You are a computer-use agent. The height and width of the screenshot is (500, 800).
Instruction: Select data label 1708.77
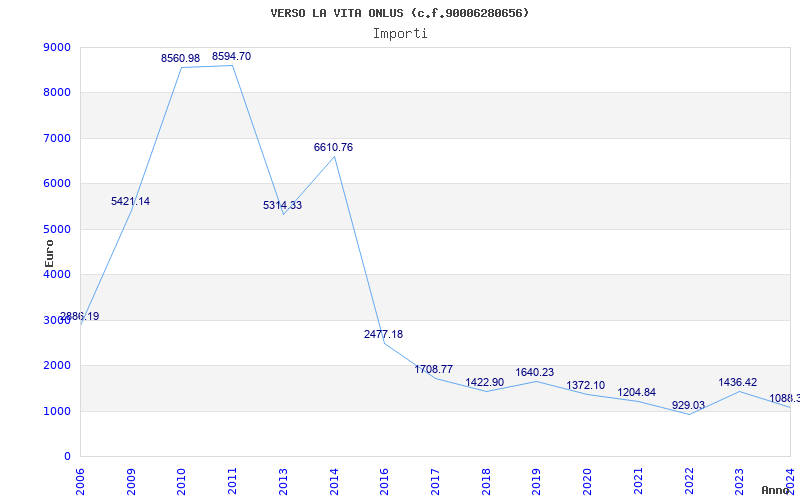click(434, 369)
